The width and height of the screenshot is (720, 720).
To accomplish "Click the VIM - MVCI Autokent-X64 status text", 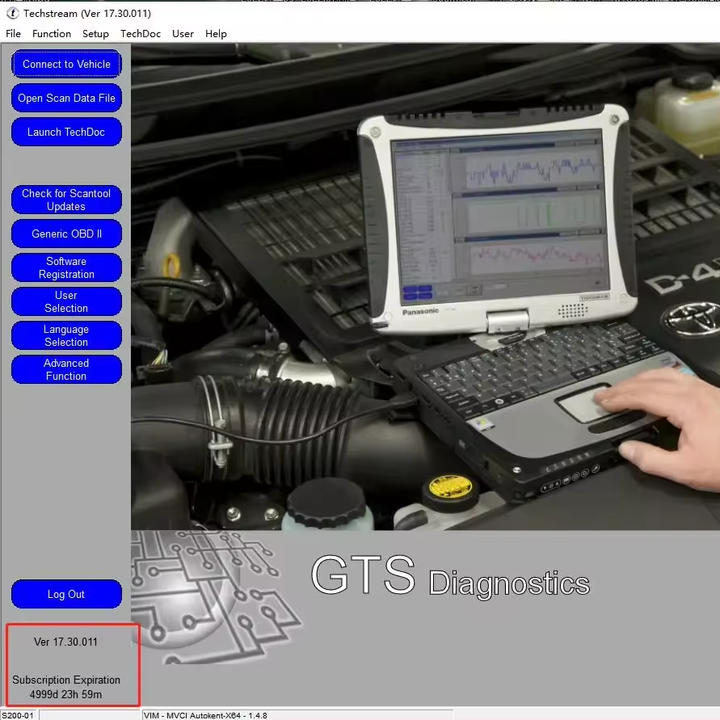I will (205, 715).
